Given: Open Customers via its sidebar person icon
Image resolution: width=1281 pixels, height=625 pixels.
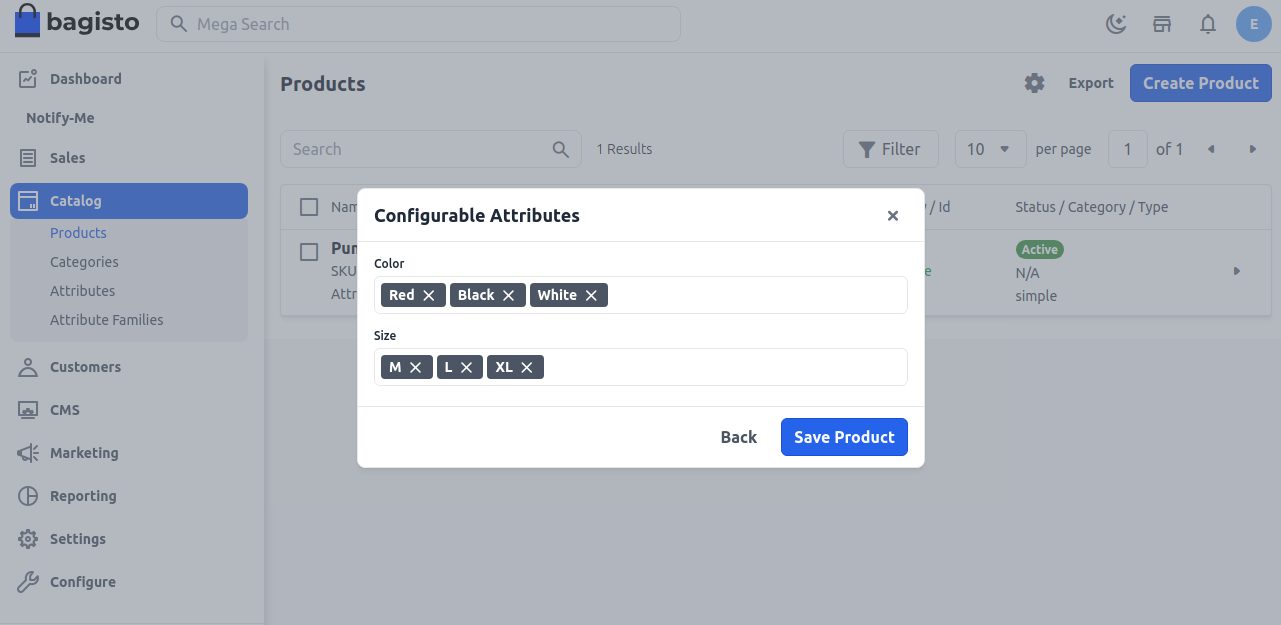Looking at the screenshot, I should coord(27,367).
